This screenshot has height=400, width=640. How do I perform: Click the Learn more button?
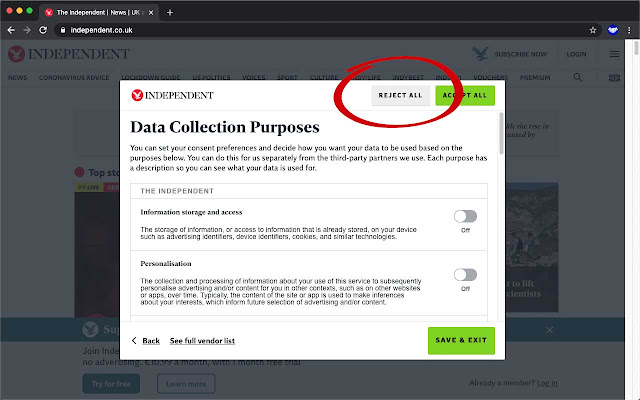pyautogui.click(x=186, y=384)
